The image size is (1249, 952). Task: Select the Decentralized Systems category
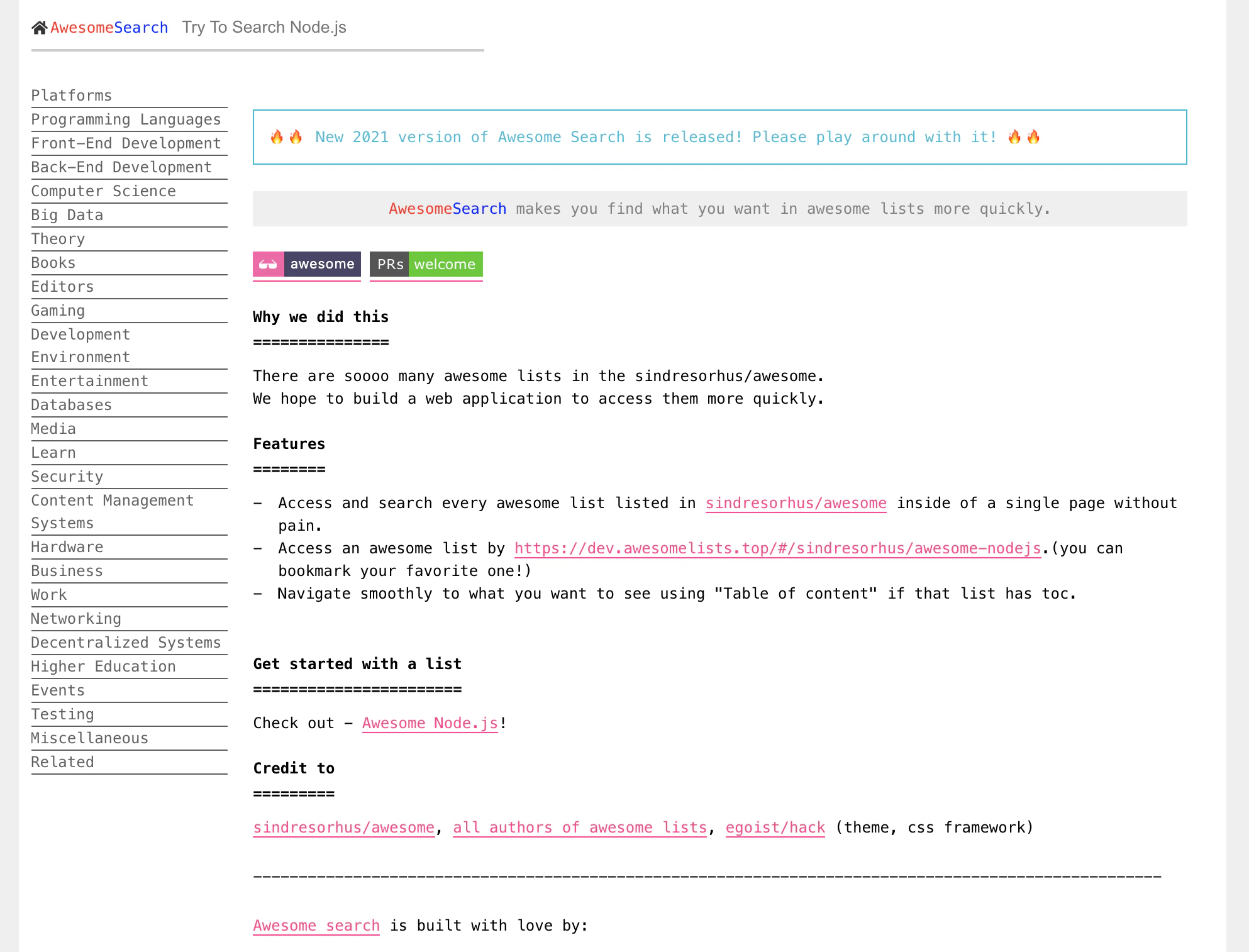pos(126,643)
